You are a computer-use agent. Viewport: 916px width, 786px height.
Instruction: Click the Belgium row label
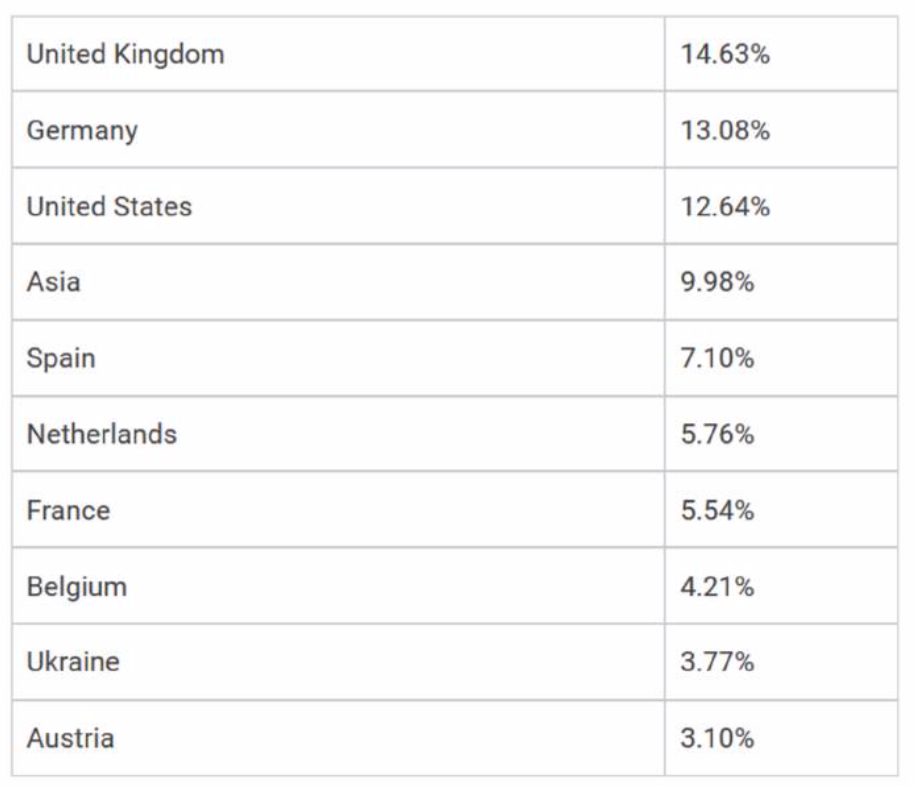[x=76, y=586]
